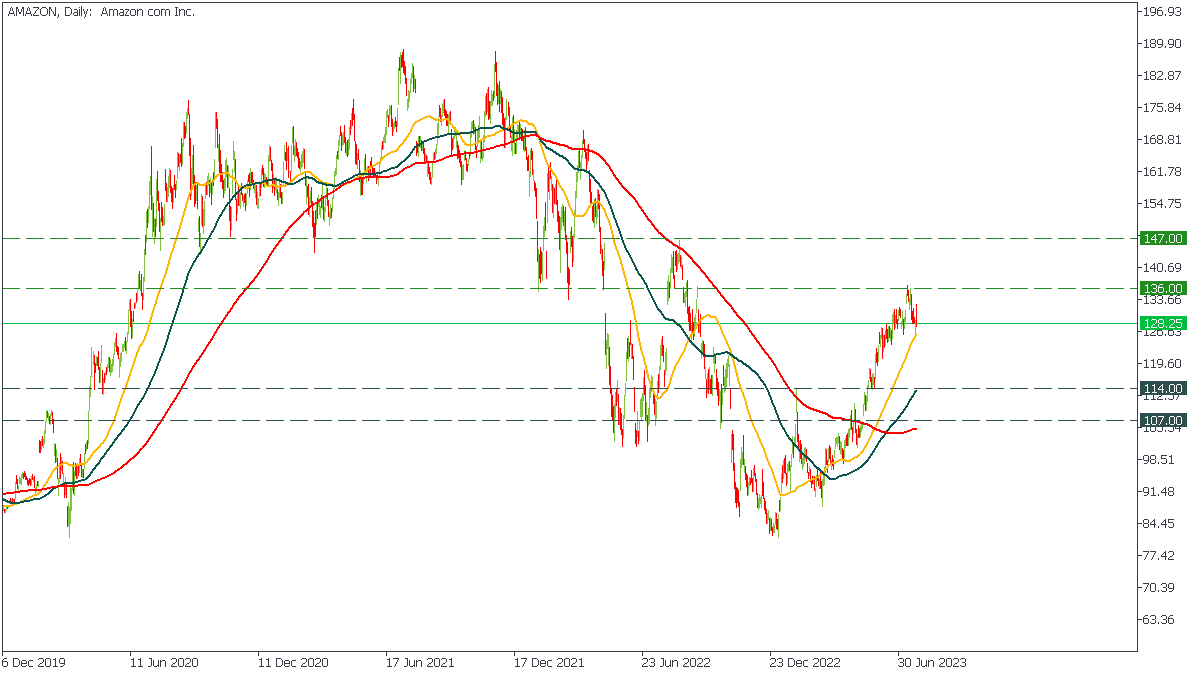
Task: Select the 23 Dec 2022 date label
Action: tap(804, 662)
